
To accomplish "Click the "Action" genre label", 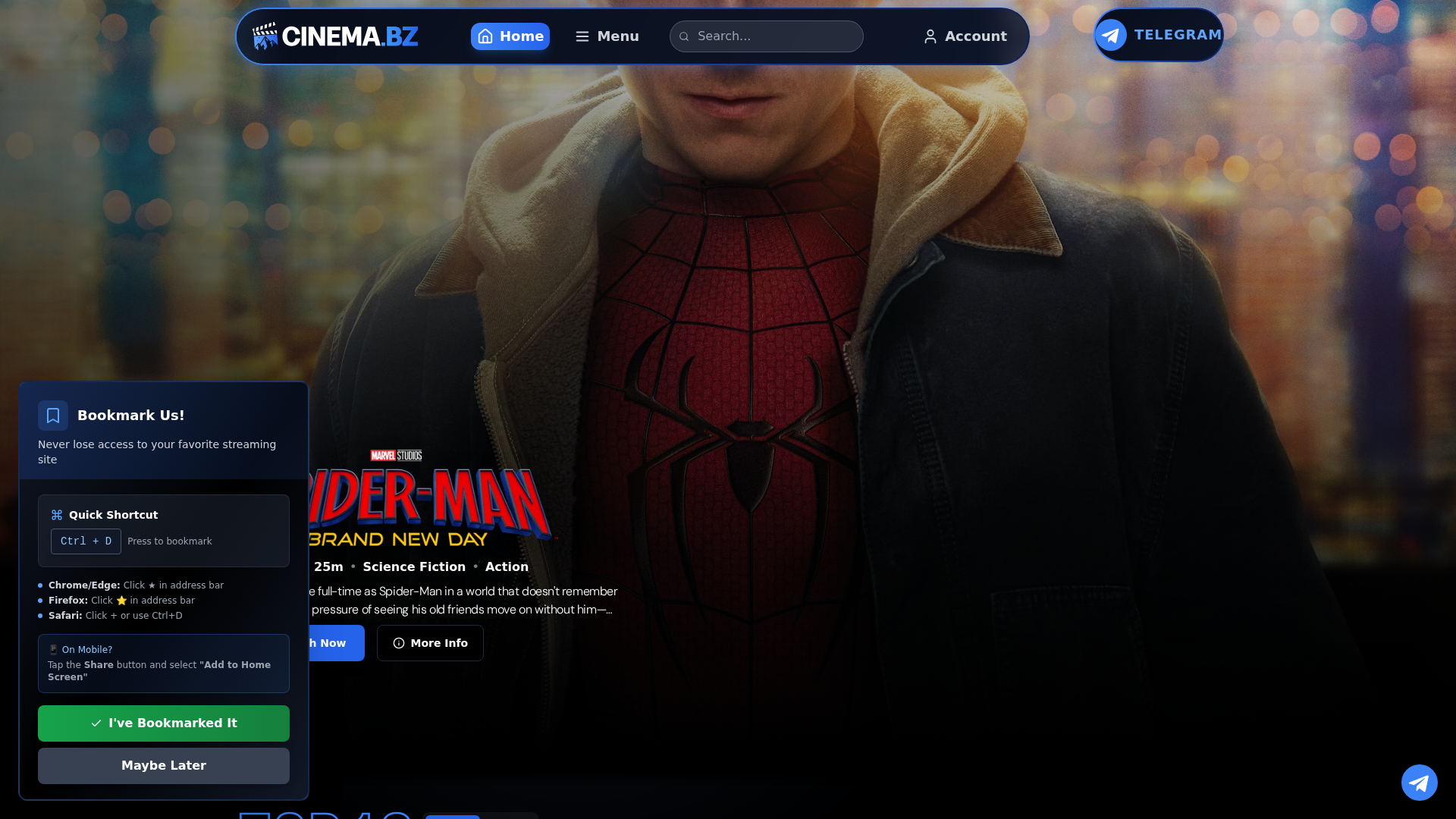I will click(507, 567).
